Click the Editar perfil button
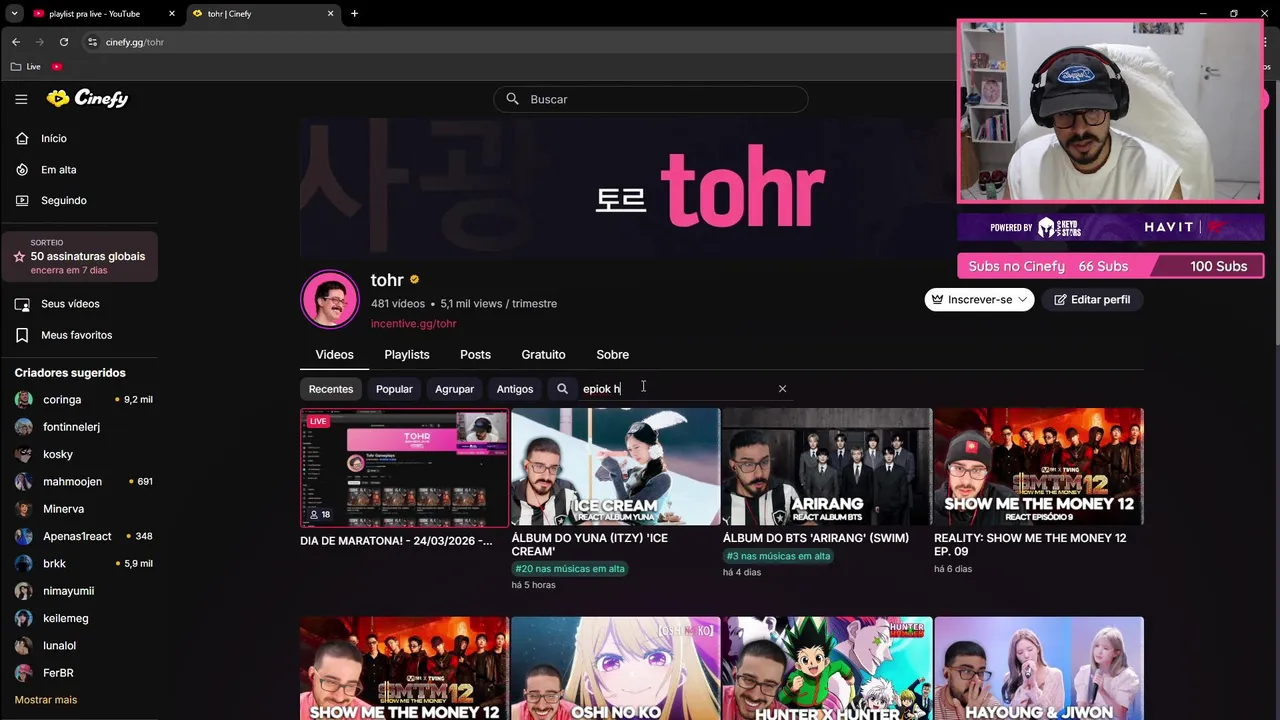This screenshot has height=720, width=1280. click(1092, 299)
